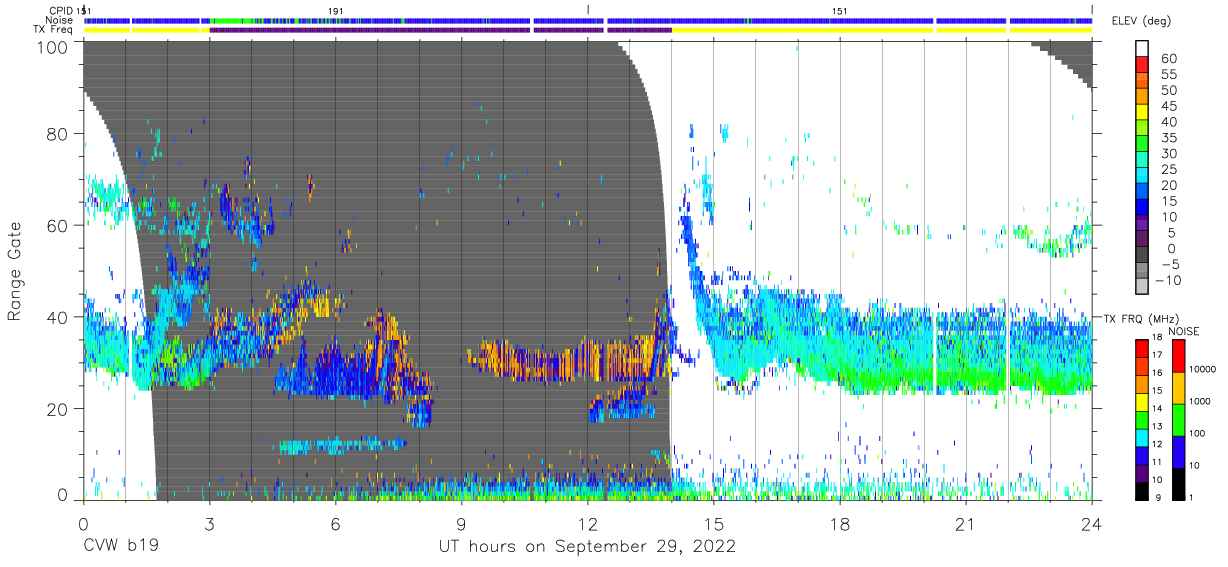Click the 'Noise' row label at top left
This screenshot has height=567, width=1228.
coord(58,20)
